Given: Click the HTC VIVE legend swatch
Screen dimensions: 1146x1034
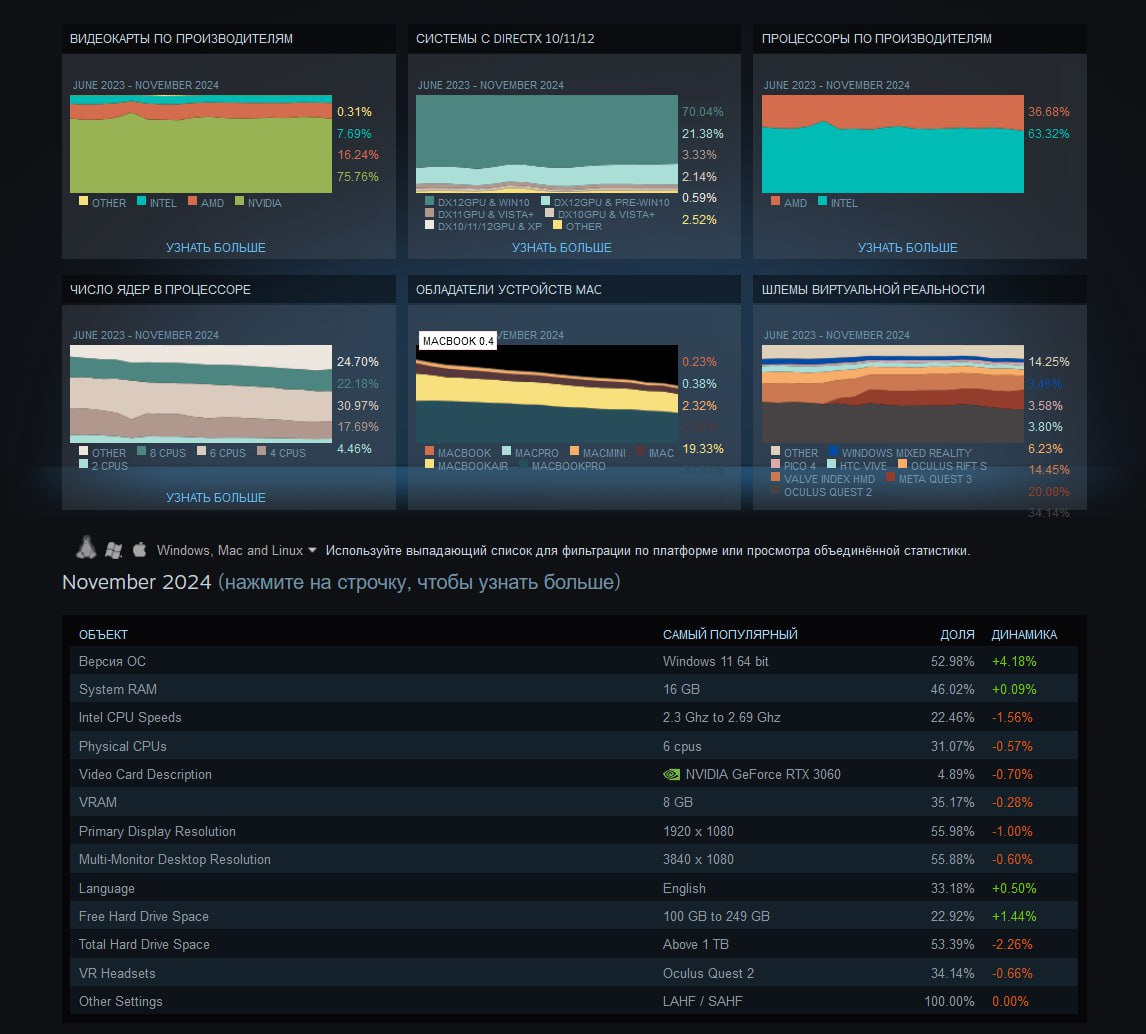Looking at the screenshot, I should point(831,464).
